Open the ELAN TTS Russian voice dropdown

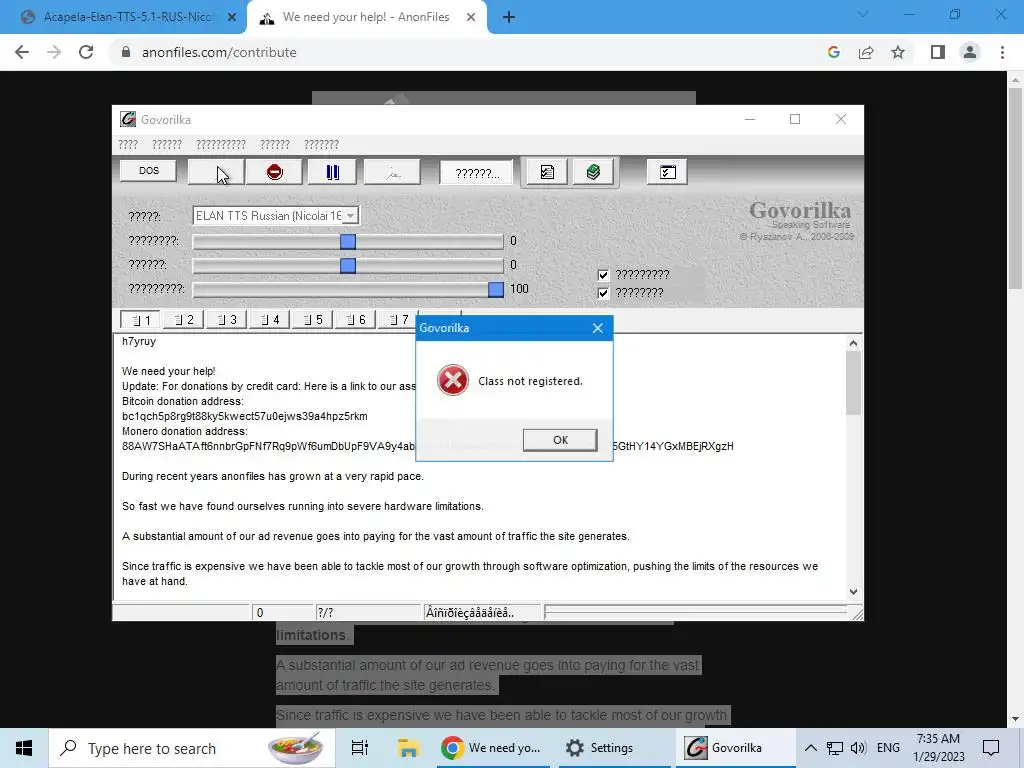click(351, 216)
